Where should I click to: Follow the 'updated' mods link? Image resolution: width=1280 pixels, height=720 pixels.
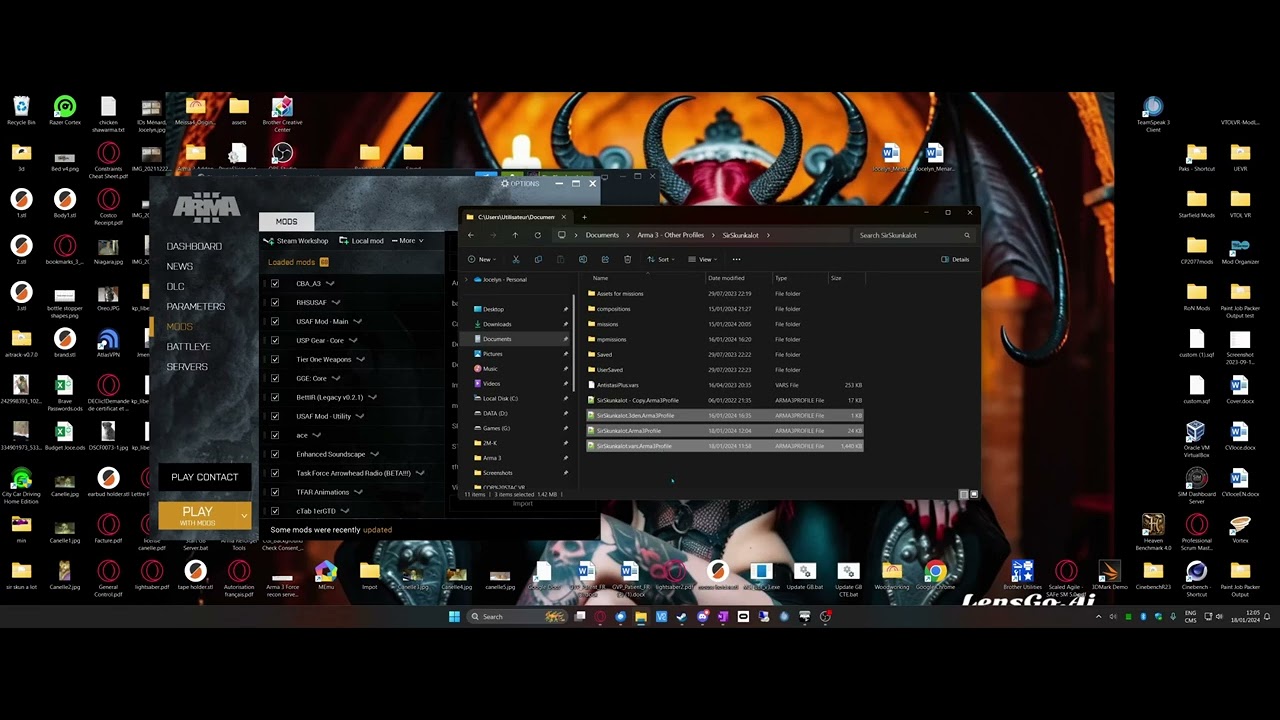coord(378,530)
